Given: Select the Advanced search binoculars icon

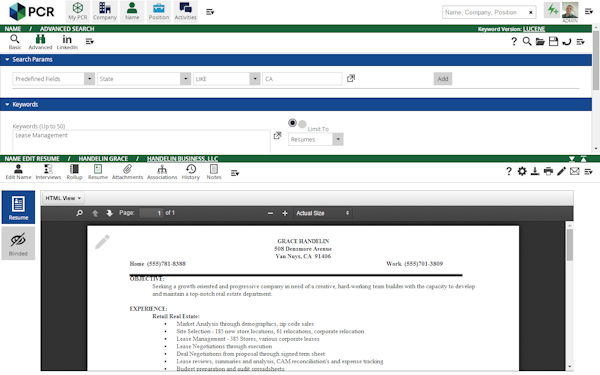Looking at the screenshot, I should pos(40,42).
